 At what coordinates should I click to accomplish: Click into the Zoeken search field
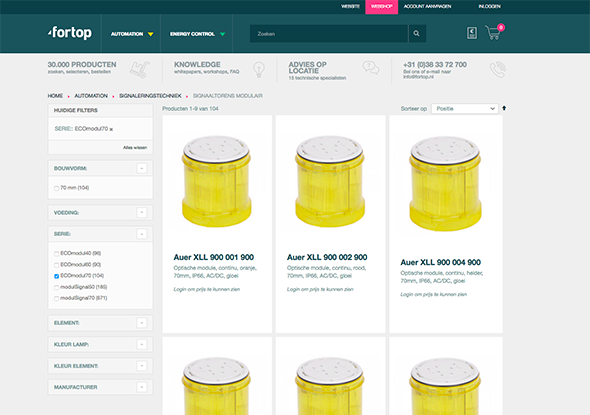[329, 33]
